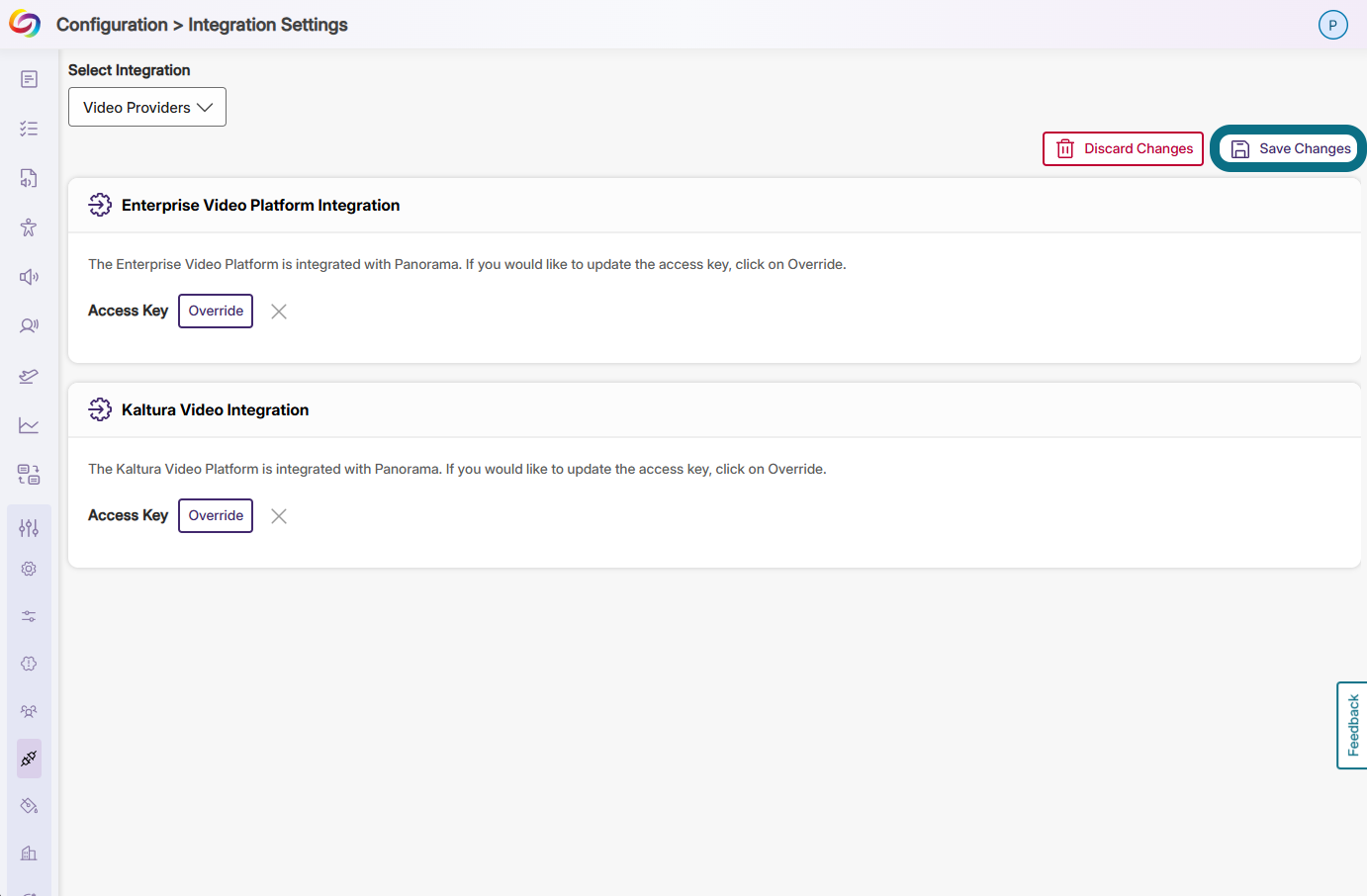The image size is (1367, 896).
Task: Click the Kaltura Video Platform description text
Action: point(457,469)
